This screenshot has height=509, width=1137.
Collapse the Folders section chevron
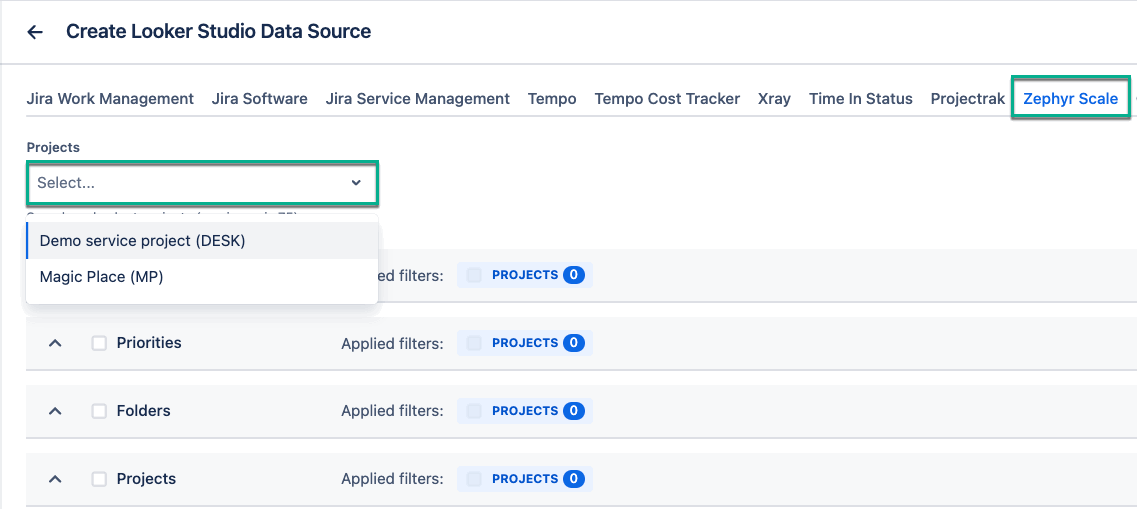(x=55, y=411)
